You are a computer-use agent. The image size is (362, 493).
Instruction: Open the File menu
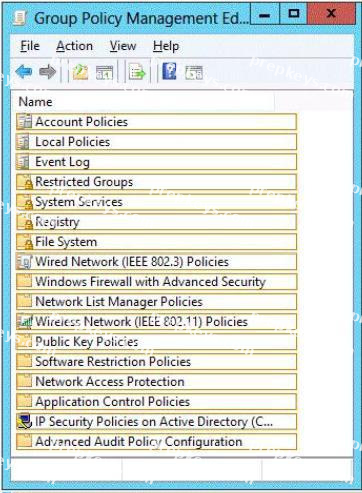click(x=30, y=46)
